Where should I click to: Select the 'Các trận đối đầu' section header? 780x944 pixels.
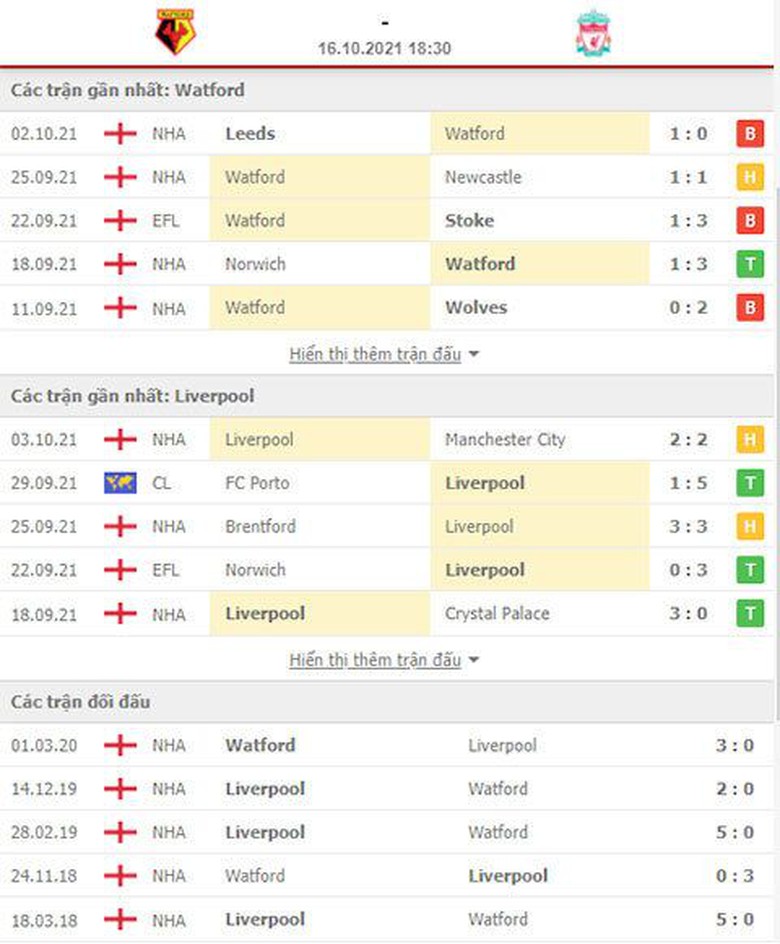tap(81, 702)
